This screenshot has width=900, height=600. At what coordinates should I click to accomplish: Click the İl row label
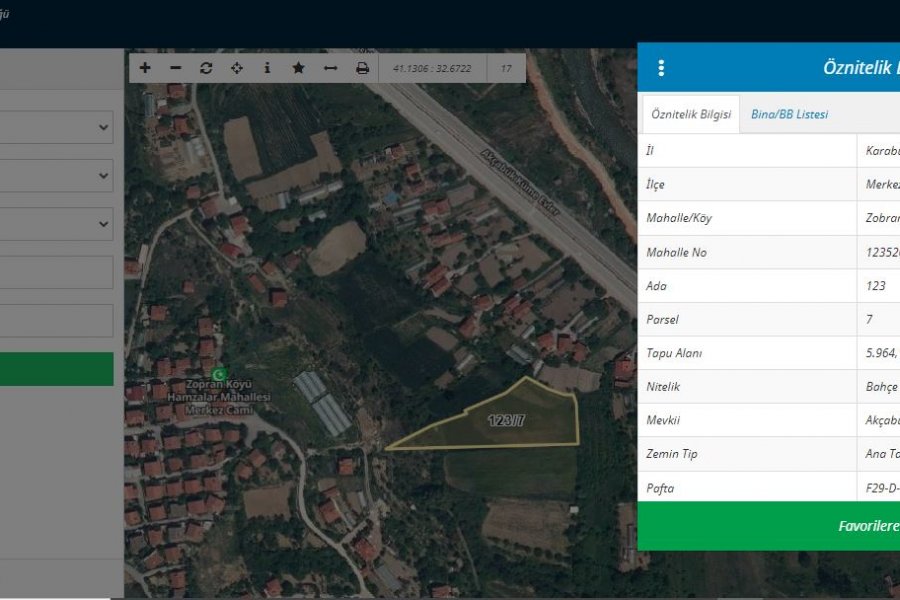650,150
